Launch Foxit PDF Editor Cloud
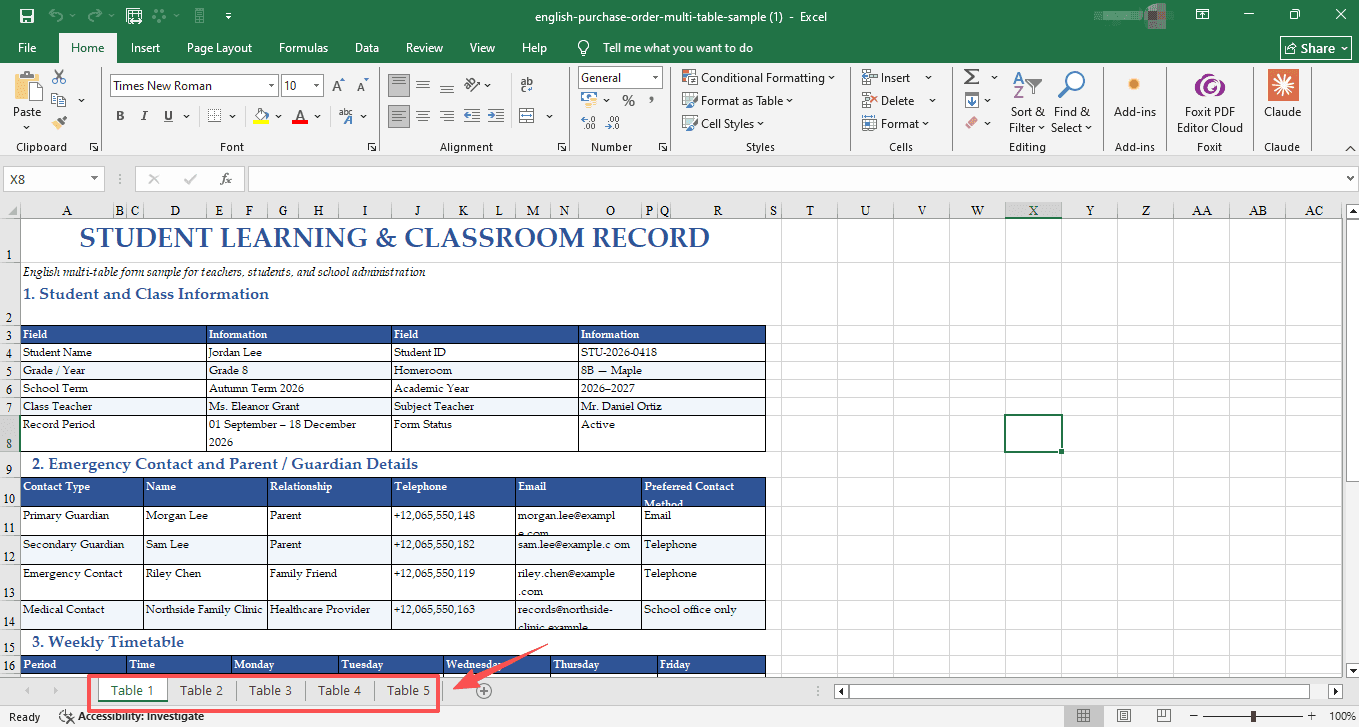 pyautogui.click(x=1209, y=101)
